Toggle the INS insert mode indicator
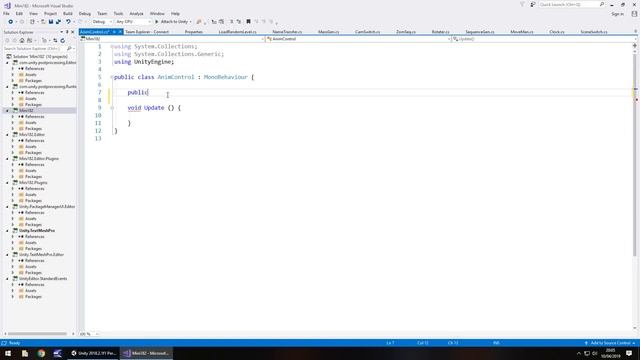Viewport: 640px width, 360px height. (x=496, y=343)
